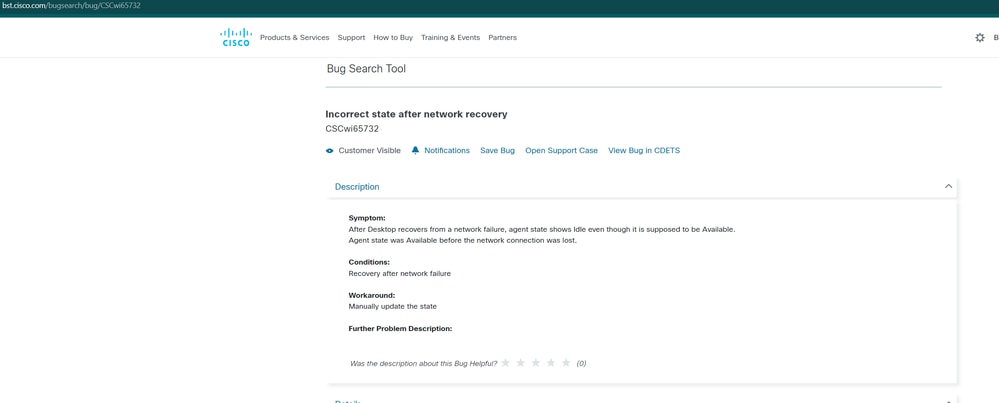Click 'Further Problem Description:' heading

coord(400,329)
